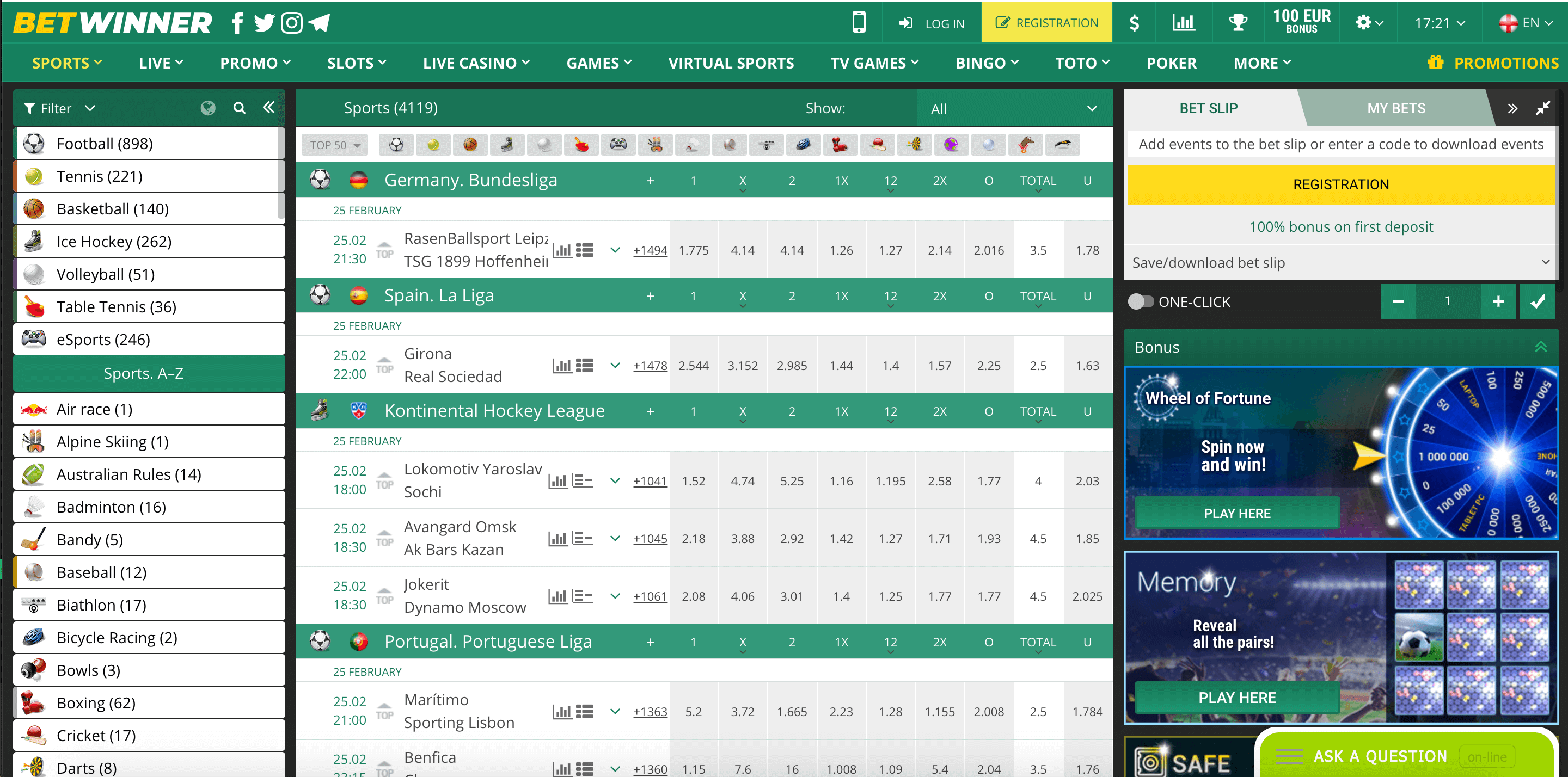Expand markets chevron for RasenBallsport Leipzig match
Image resolution: width=1568 pixels, height=777 pixels.
pos(615,250)
